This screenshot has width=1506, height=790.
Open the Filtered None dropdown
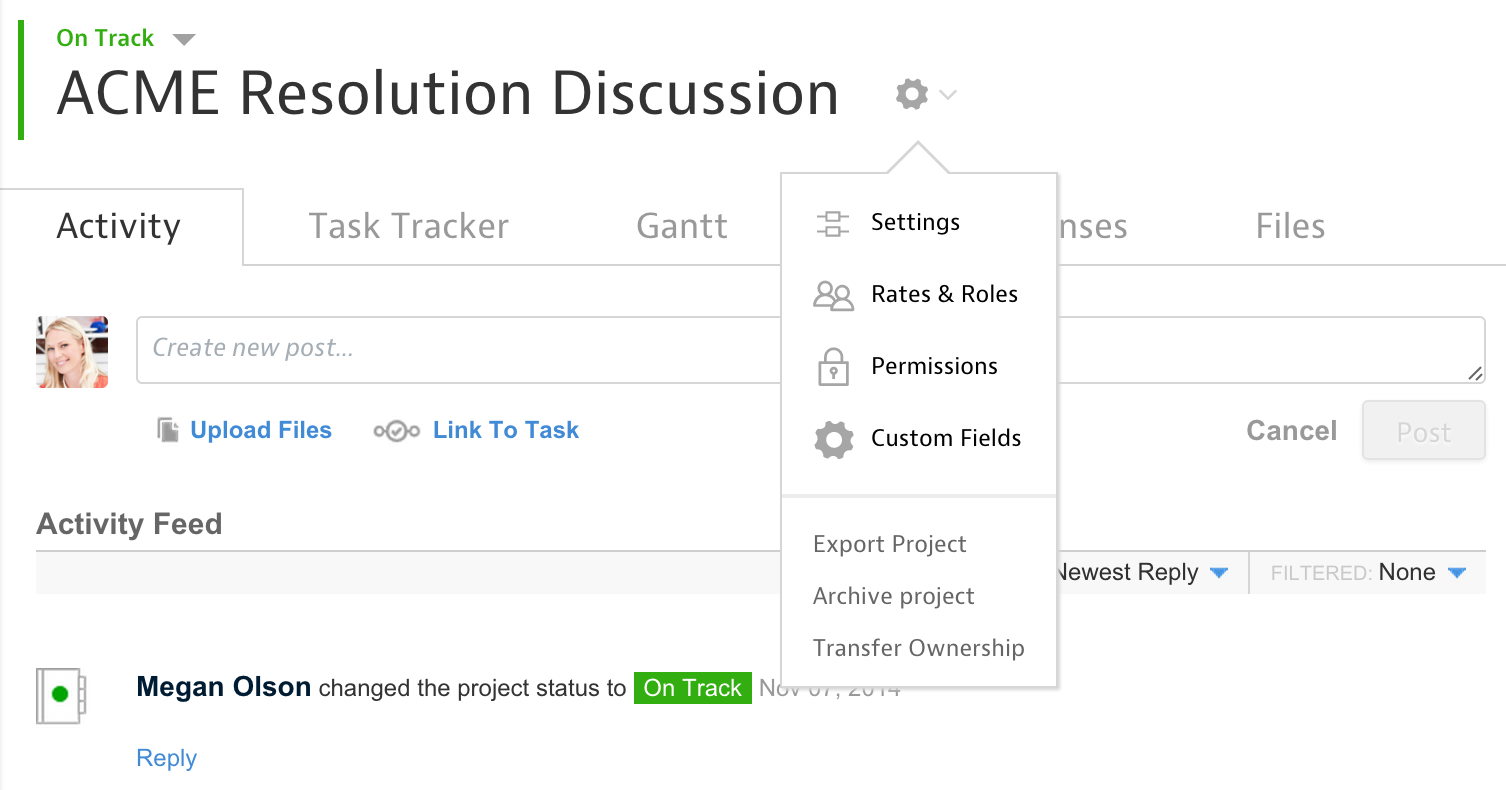(1456, 573)
